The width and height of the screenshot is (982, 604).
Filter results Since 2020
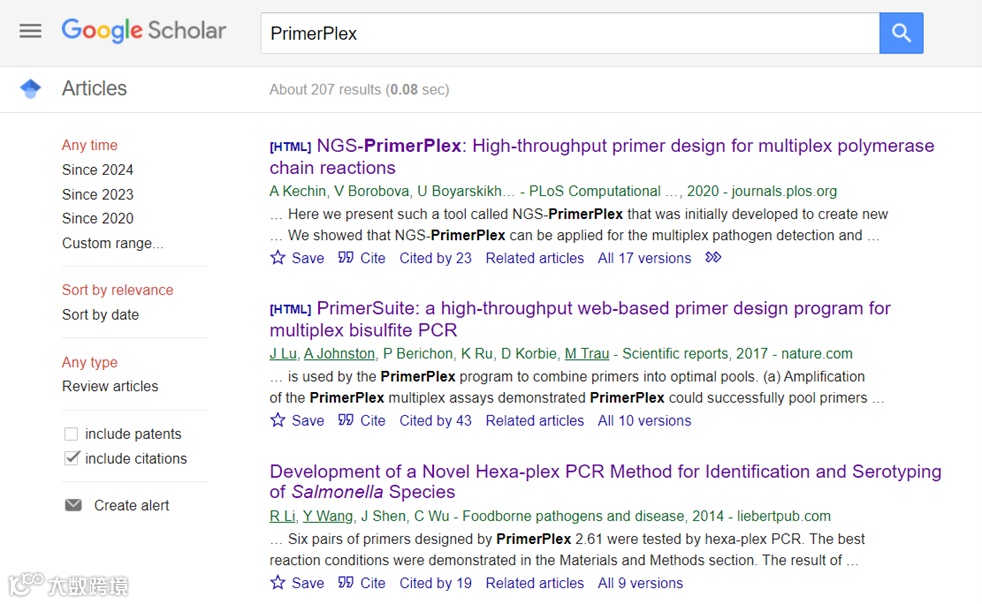click(x=97, y=218)
